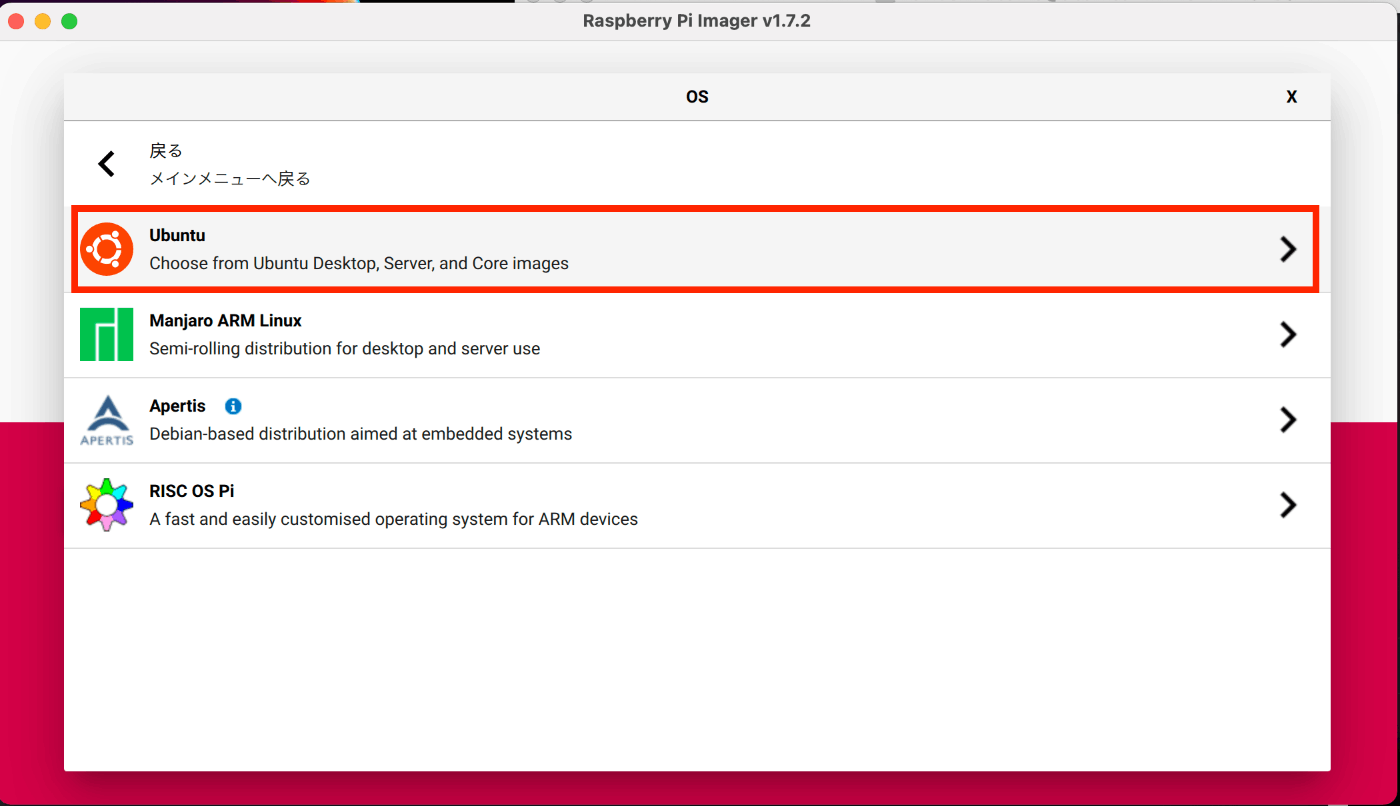
Task: Click the Apertis logo icon
Action: pos(106,420)
